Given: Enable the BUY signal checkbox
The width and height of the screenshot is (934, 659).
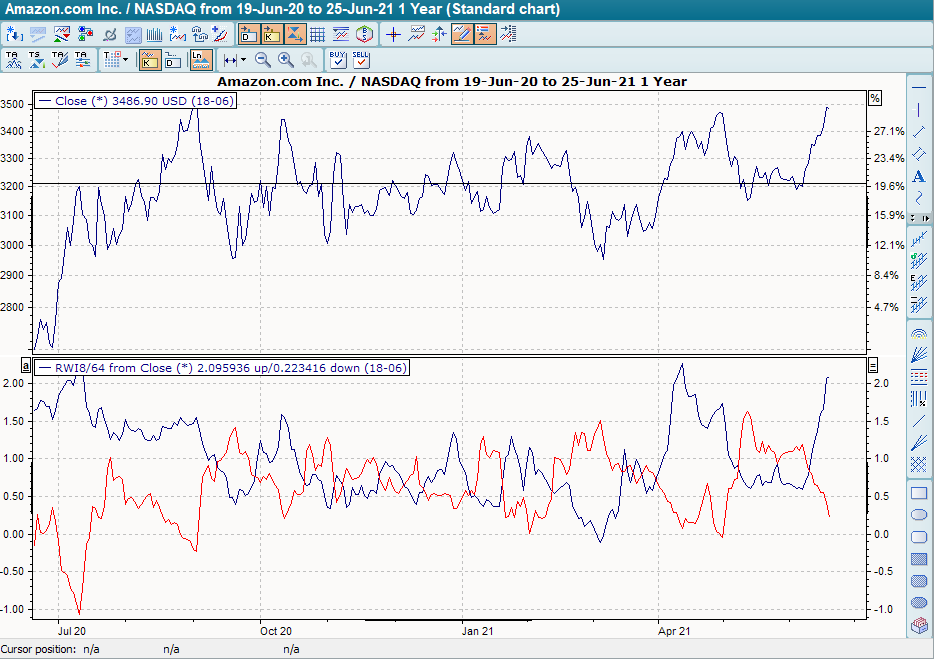Looking at the screenshot, I should pos(337,62).
